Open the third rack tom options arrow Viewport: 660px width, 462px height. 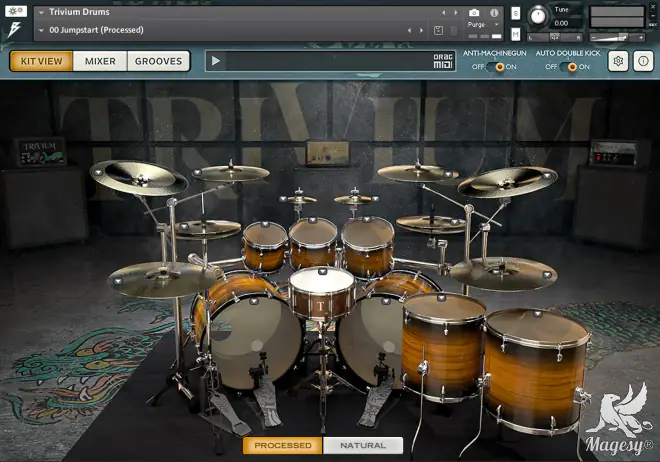pyautogui.click(x=367, y=219)
